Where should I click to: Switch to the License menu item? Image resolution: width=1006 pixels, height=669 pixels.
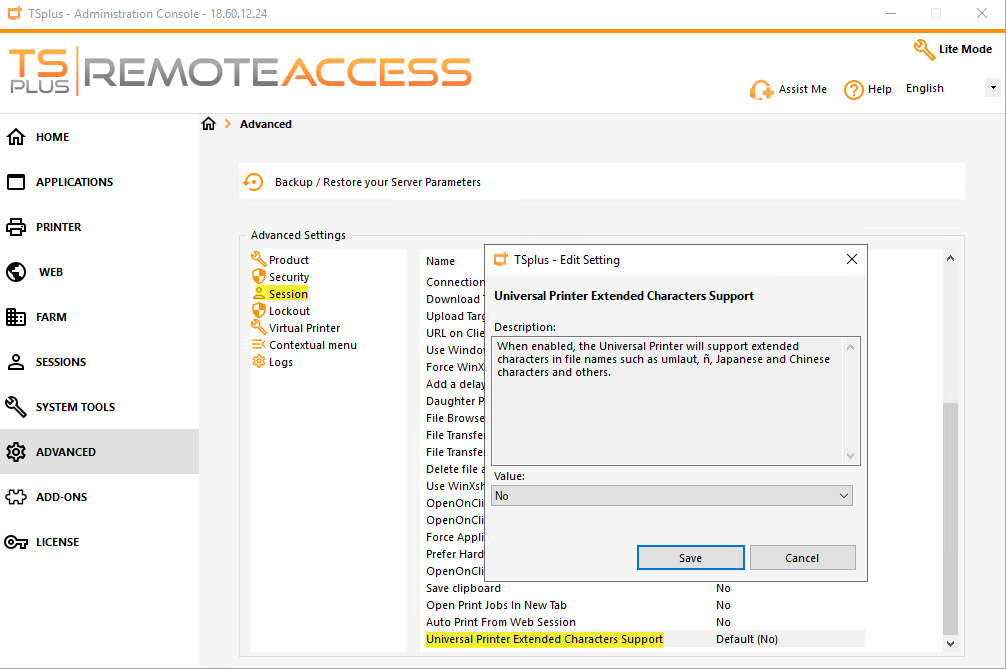point(57,542)
